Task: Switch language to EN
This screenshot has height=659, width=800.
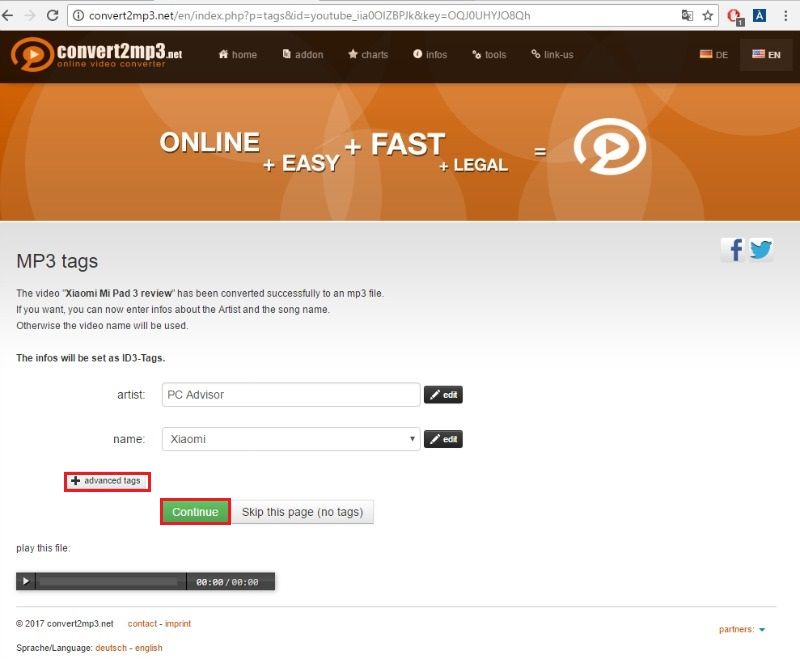Action: [766, 55]
